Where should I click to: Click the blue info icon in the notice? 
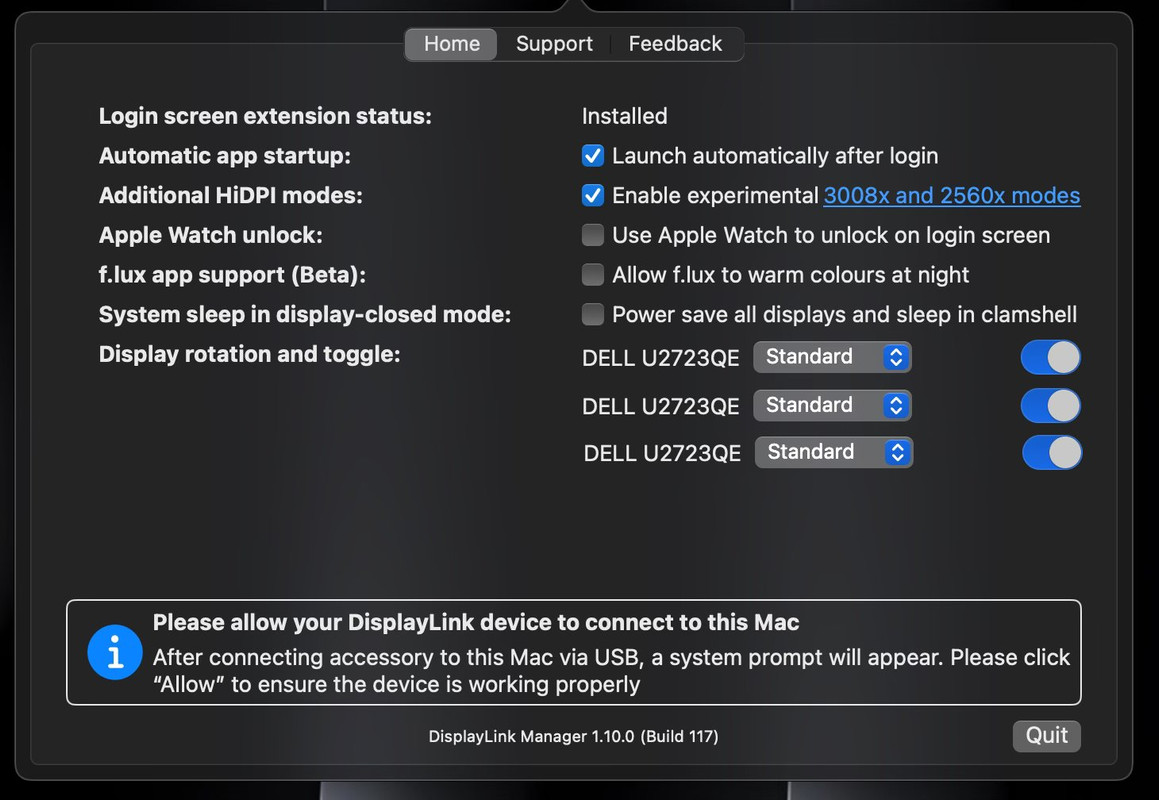(115, 652)
